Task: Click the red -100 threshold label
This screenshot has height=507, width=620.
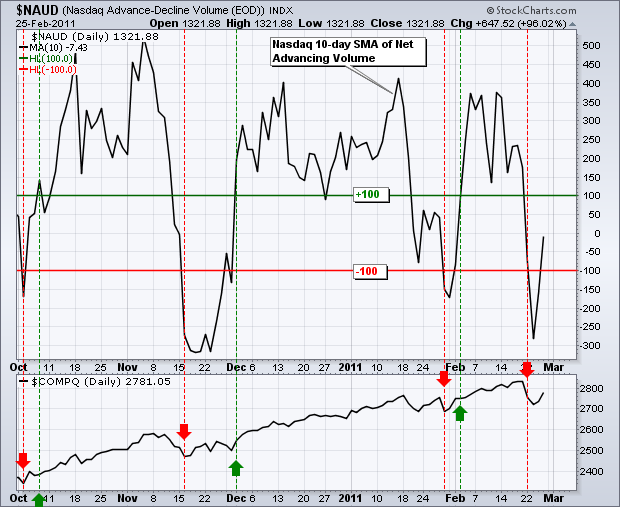Action: coord(370,272)
